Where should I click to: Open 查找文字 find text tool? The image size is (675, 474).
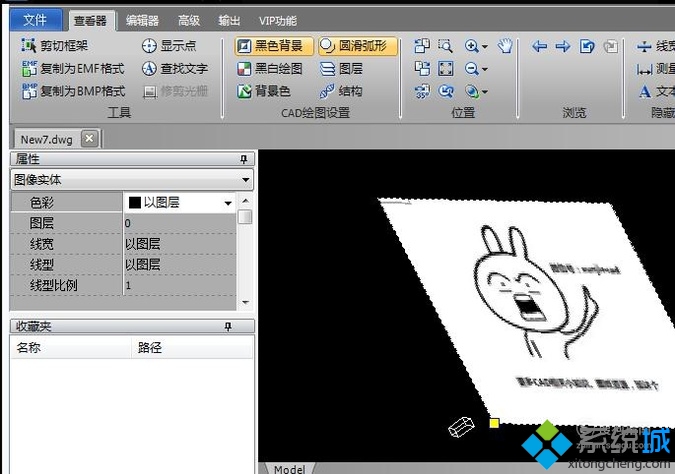(x=175, y=68)
